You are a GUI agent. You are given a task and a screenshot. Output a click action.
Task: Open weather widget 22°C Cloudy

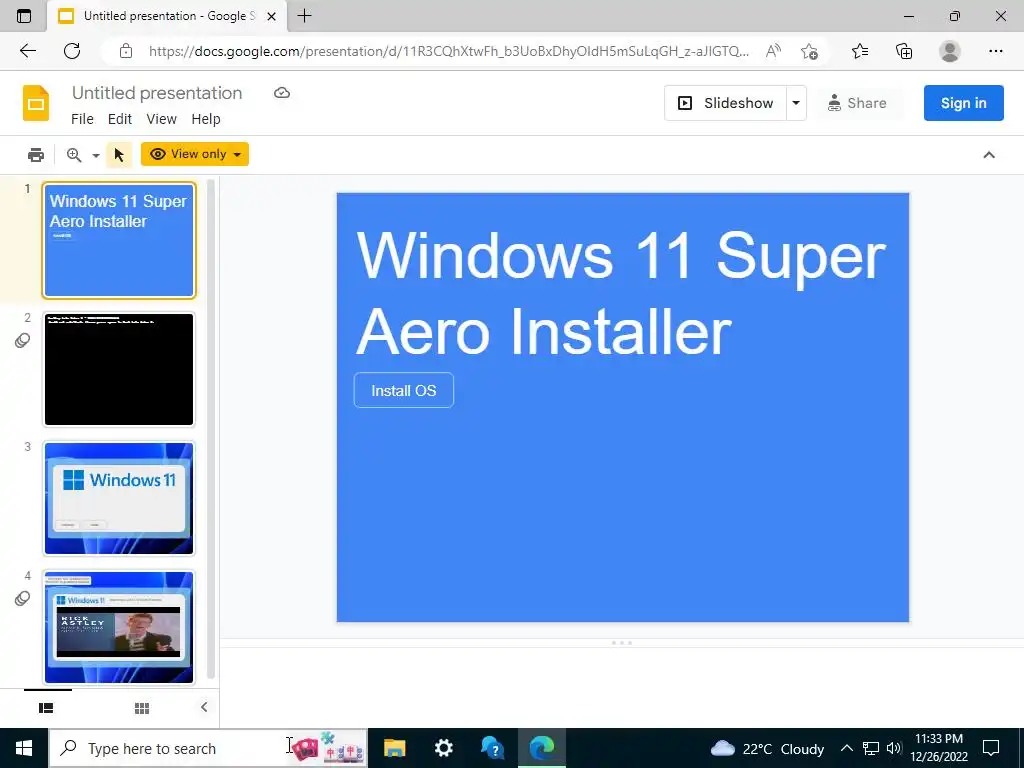pyautogui.click(x=767, y=748)
